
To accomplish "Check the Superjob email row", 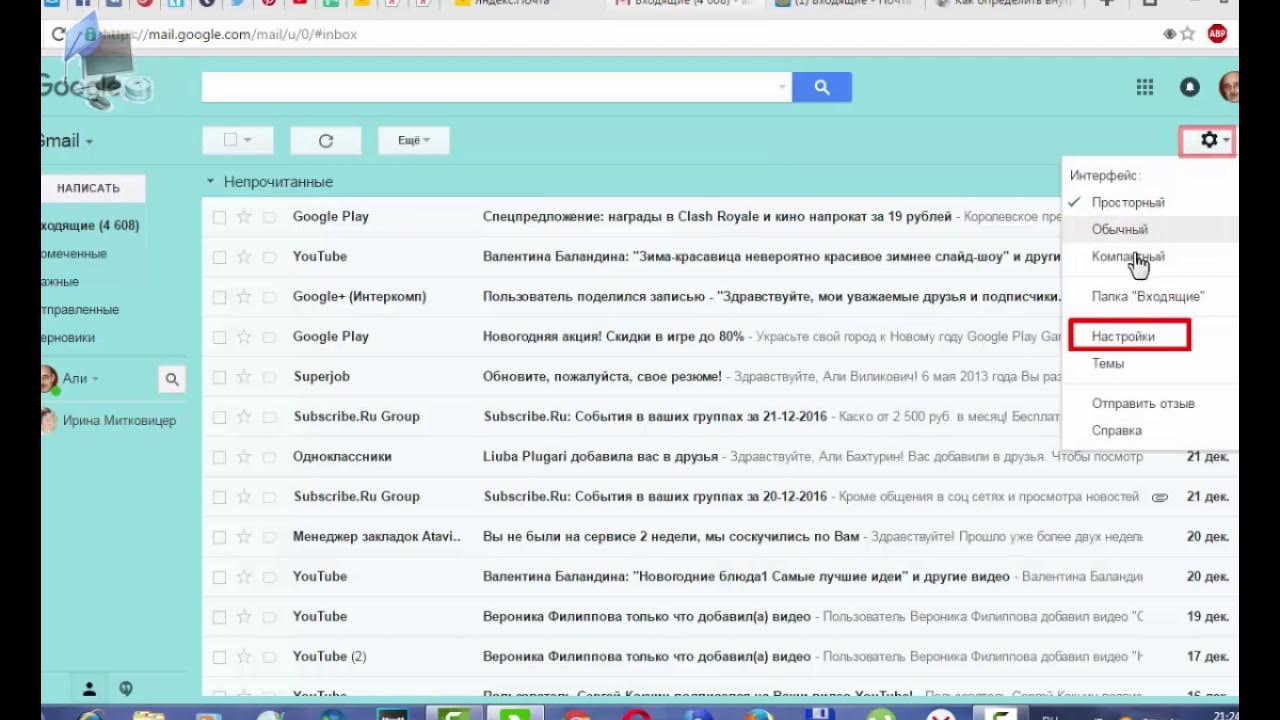I will pyautogui.click(x=219, y=377).
